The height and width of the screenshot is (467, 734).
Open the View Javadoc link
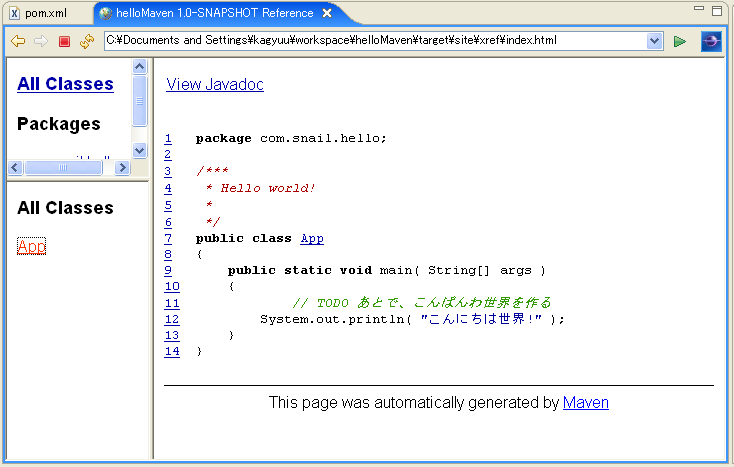[215, 85]
